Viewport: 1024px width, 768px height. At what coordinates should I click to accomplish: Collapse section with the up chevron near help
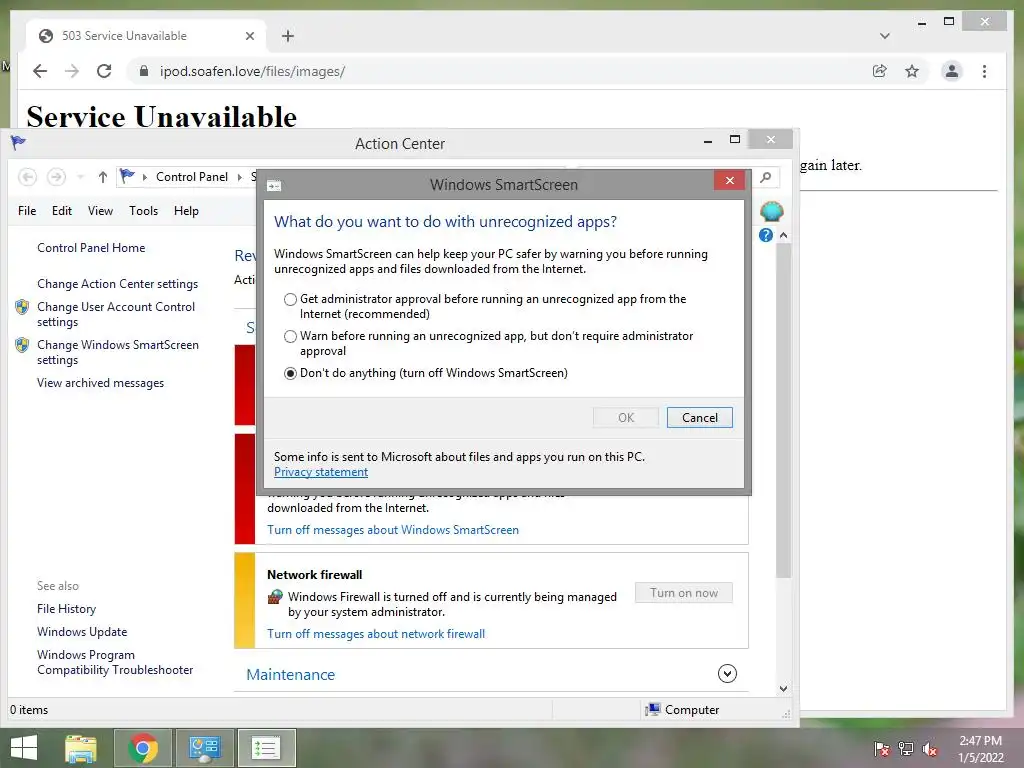(784, 235)
